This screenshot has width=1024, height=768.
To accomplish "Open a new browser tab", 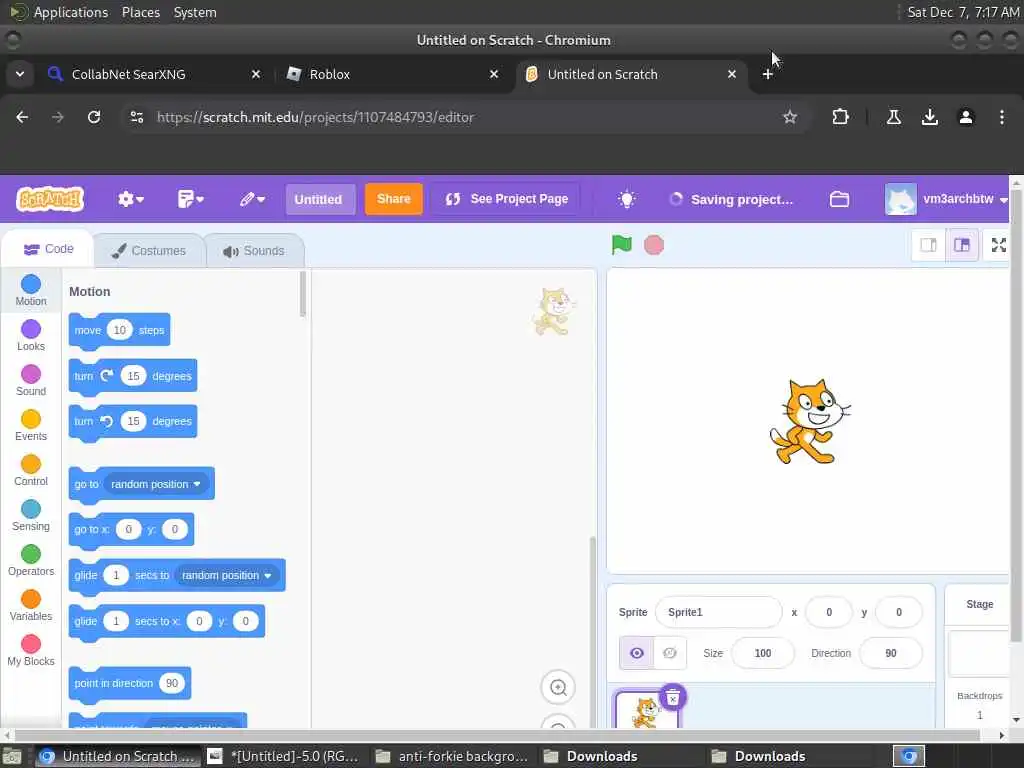I will coord(767,74).
